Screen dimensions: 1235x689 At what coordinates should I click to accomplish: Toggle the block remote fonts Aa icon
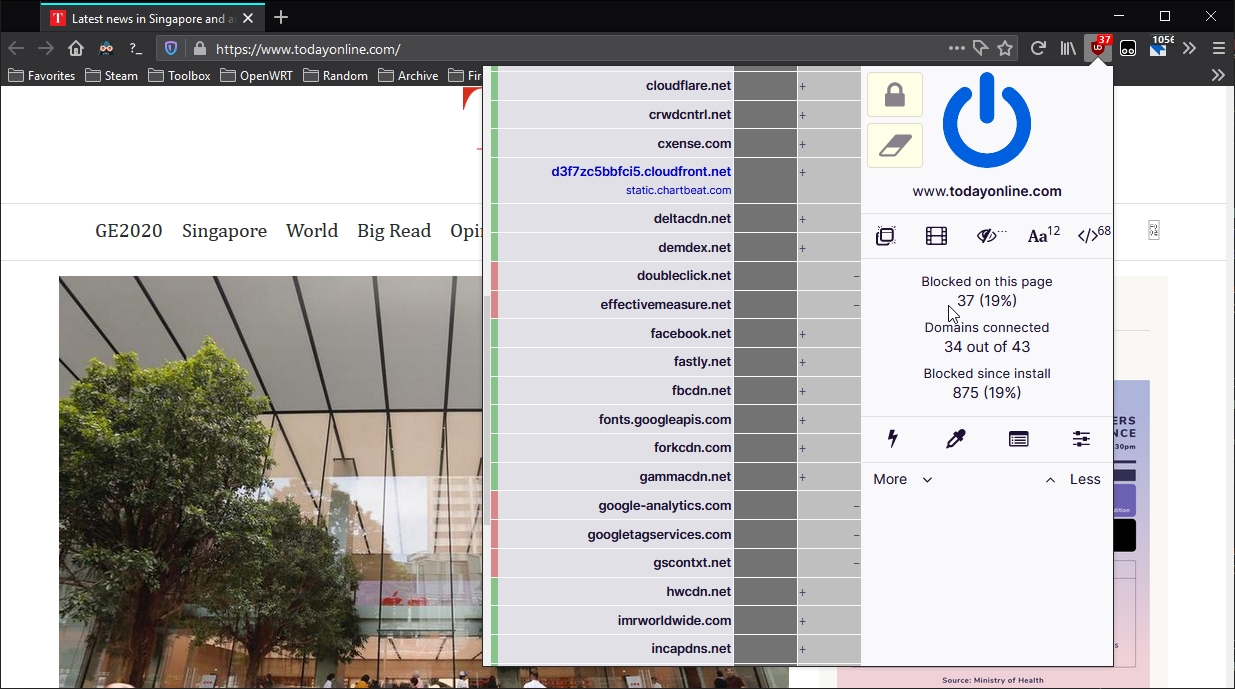click(1043, 236)
